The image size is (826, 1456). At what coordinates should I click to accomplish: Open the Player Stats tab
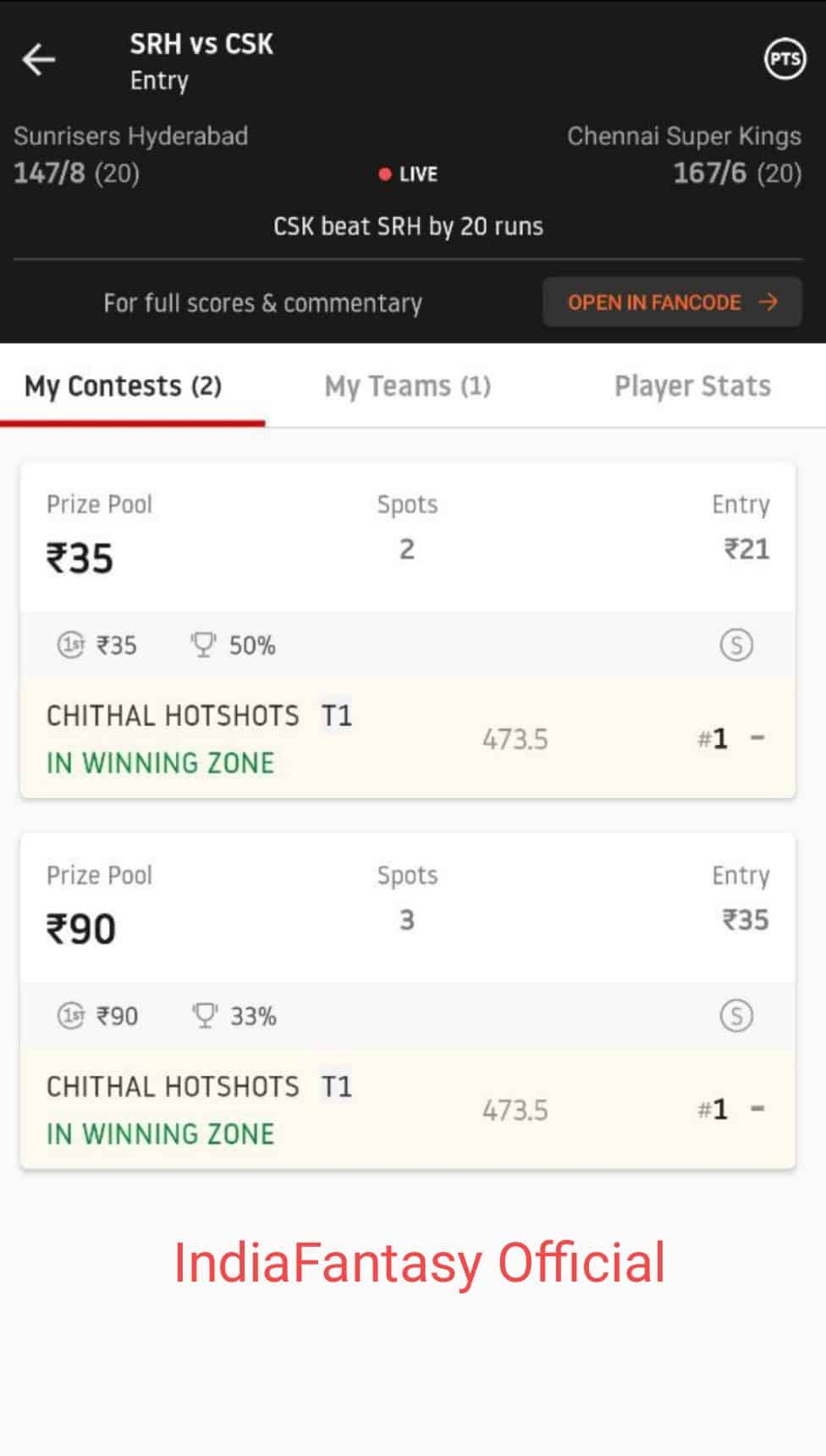click(692, 387)
